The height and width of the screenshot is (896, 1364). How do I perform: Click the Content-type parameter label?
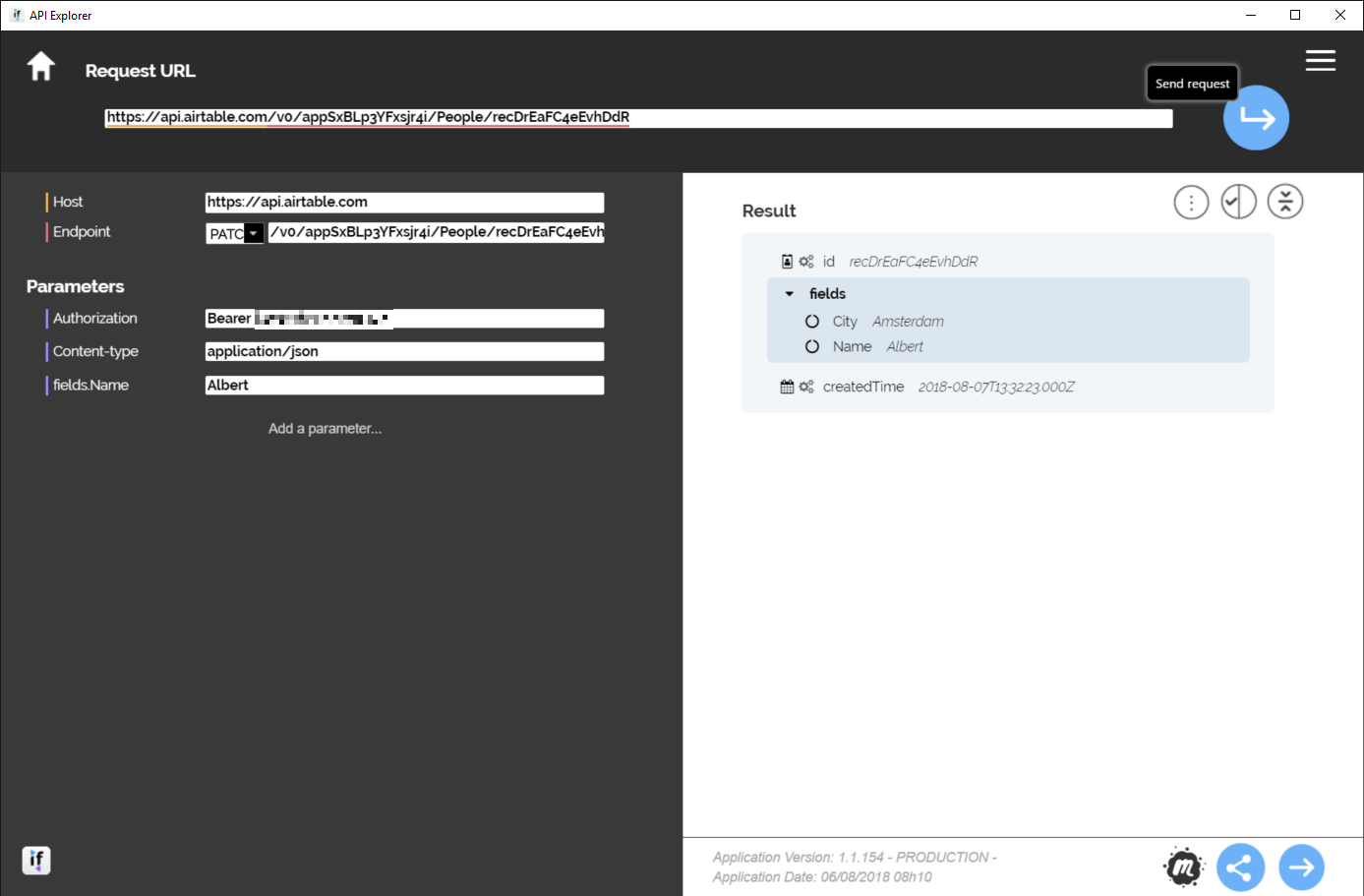coord(95,352)
